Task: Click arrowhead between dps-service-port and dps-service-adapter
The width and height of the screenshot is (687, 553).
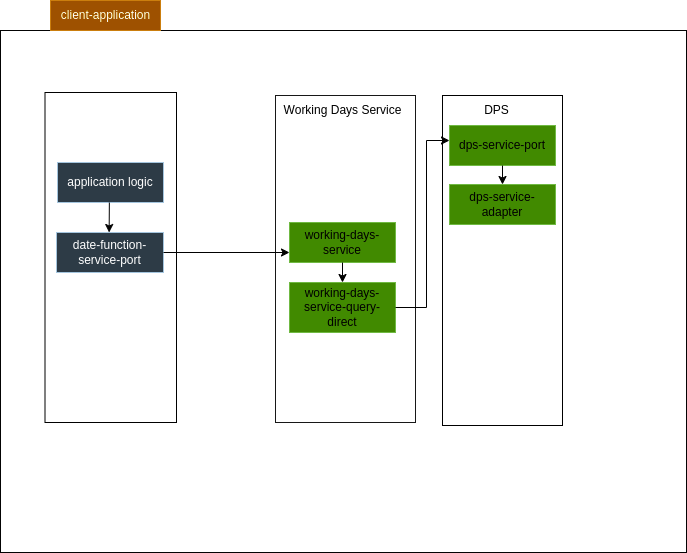Action: tap(502, 180)
